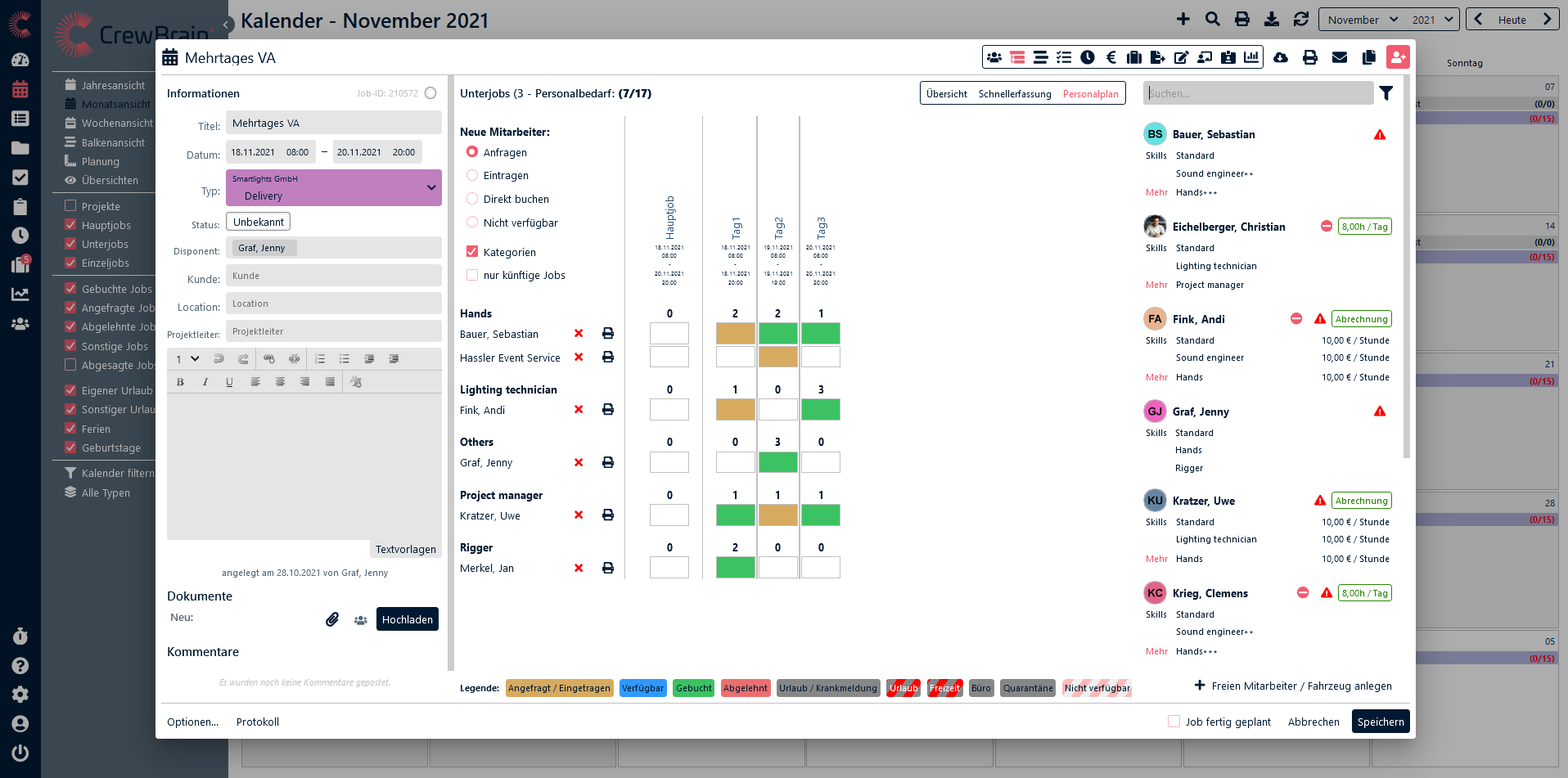Viewport: 1568px width, 778px height.
Task: Switch to the Übersicht tab
Action: tap(947, 94)
